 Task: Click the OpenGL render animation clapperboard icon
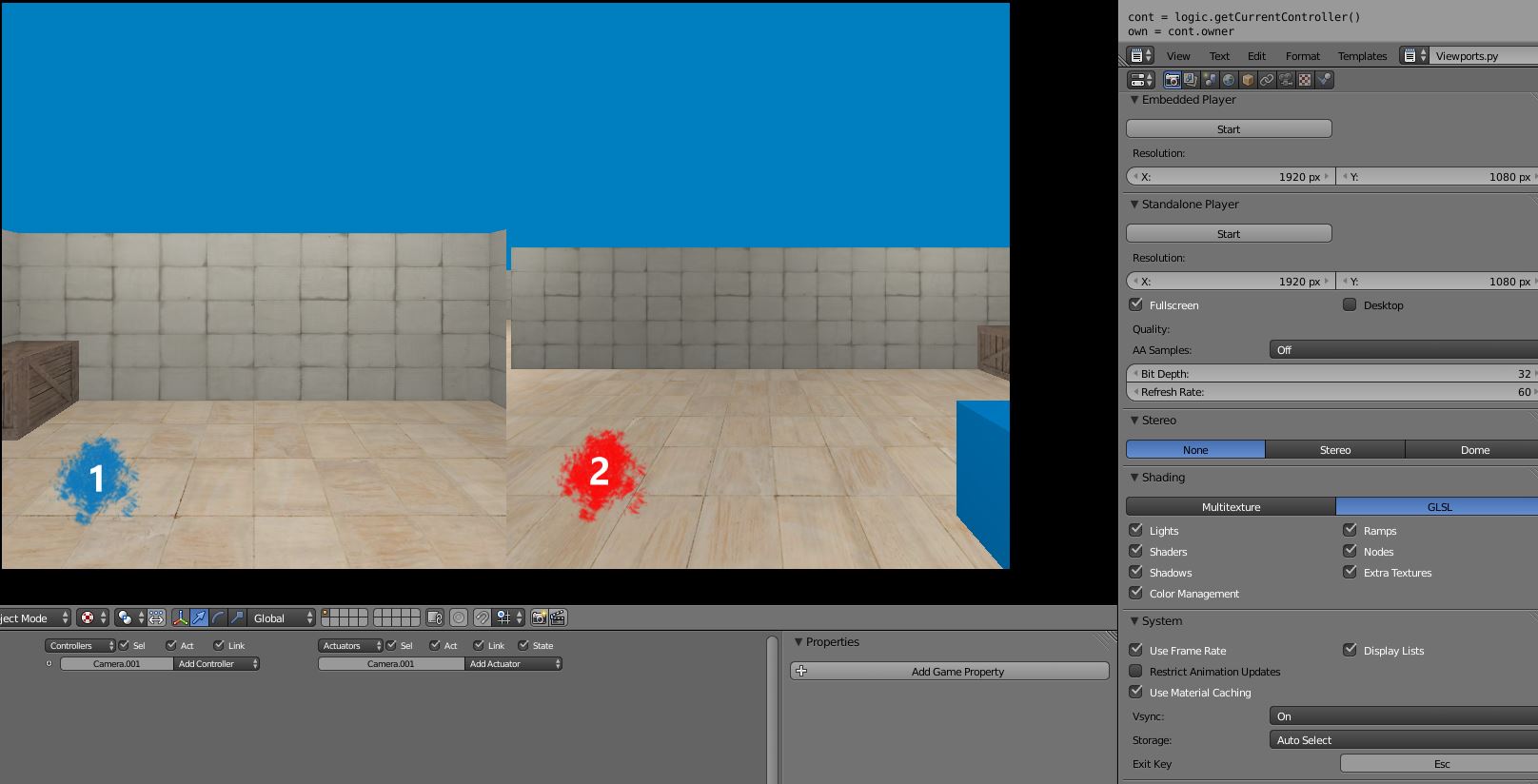coord(559,617)
